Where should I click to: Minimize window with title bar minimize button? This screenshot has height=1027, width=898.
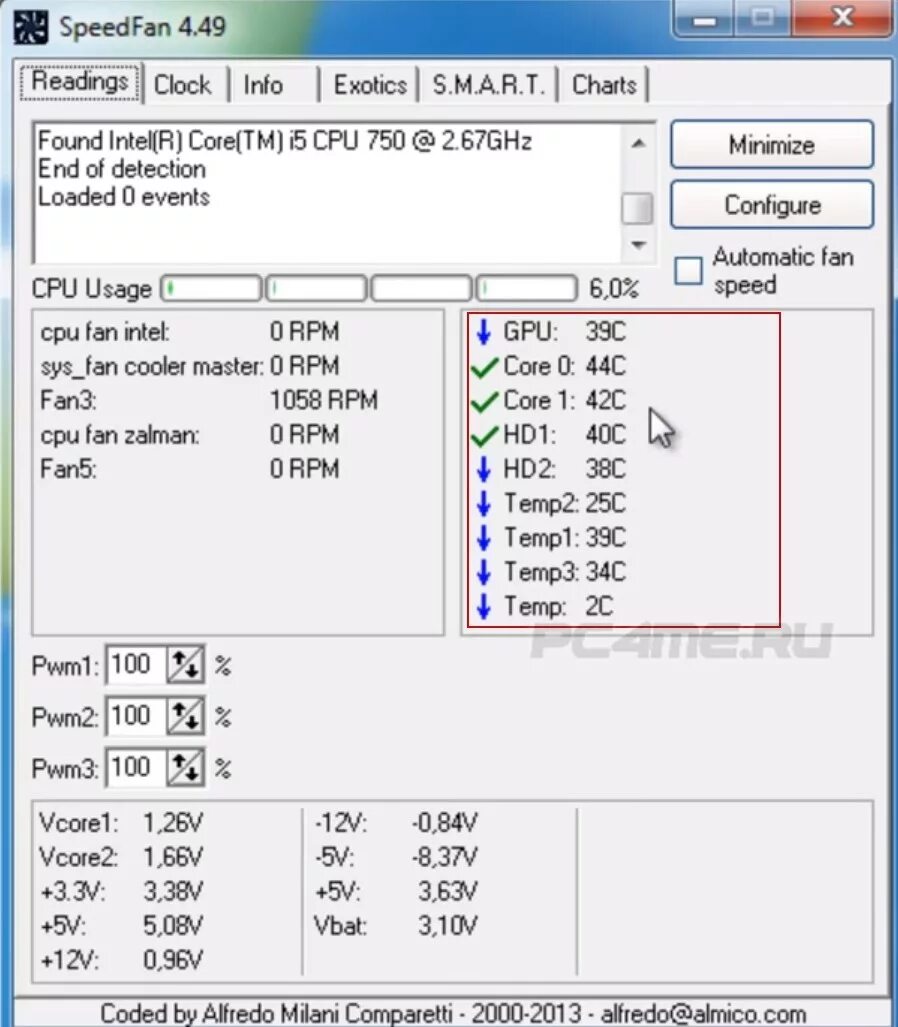704,20
